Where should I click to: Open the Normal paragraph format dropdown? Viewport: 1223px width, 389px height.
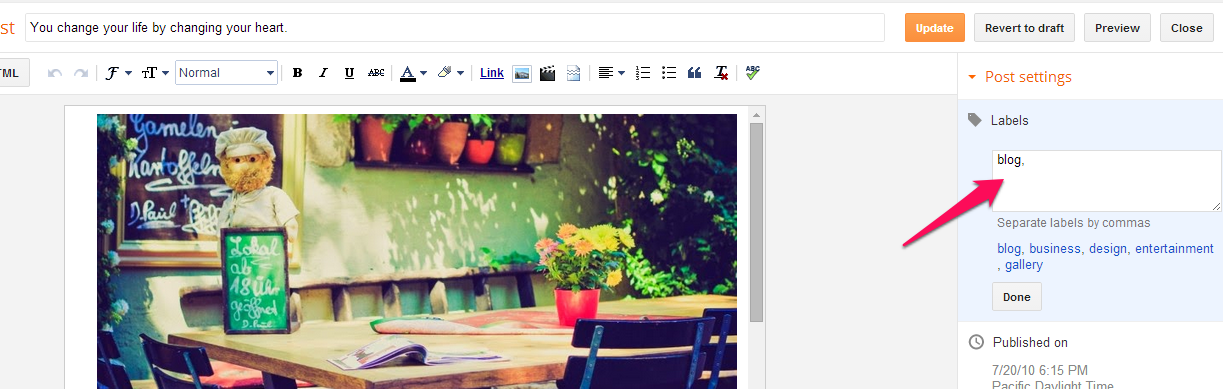(226, 72)
